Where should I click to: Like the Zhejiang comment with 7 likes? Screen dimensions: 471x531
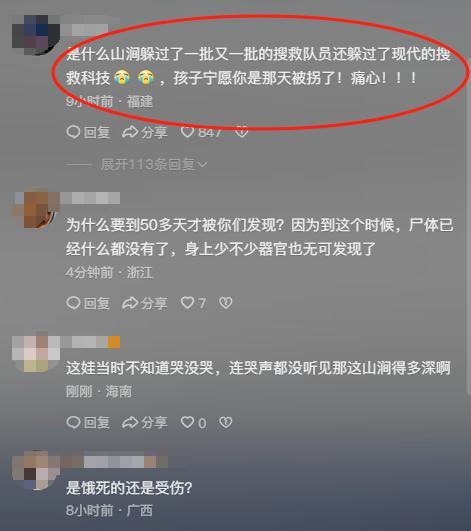[193, 303]
